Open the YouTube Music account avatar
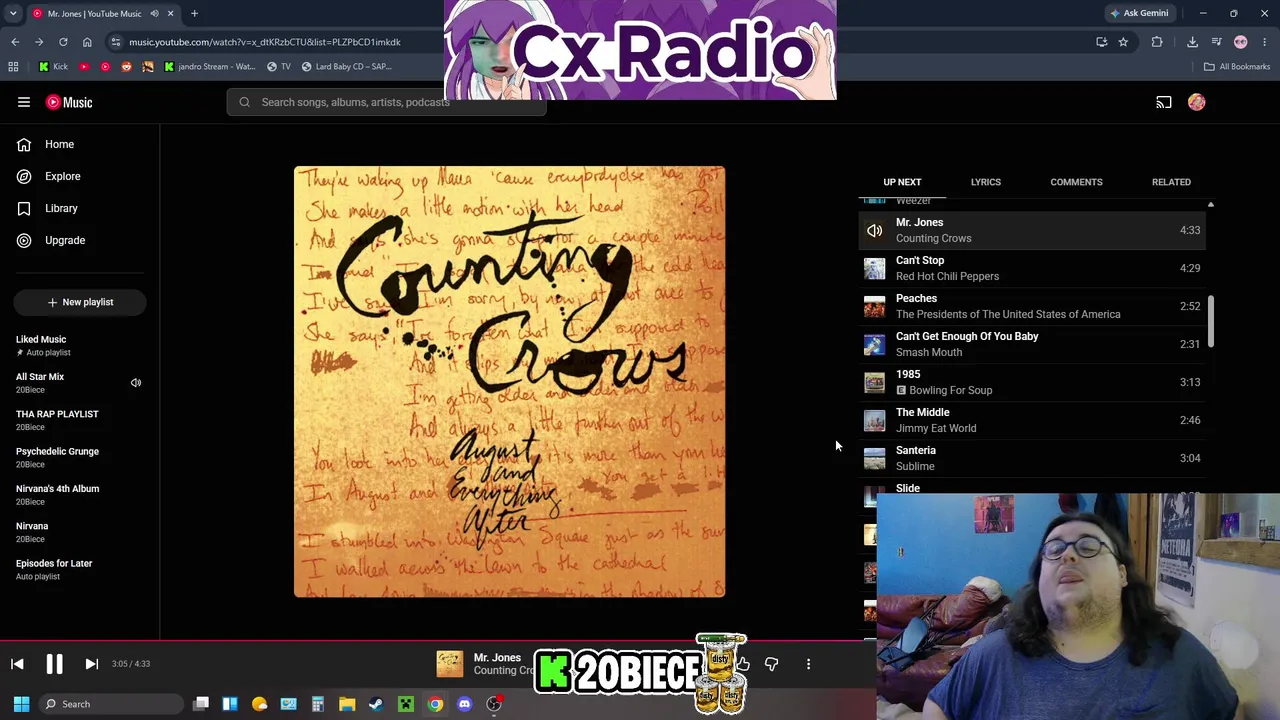 point(1197,102)
